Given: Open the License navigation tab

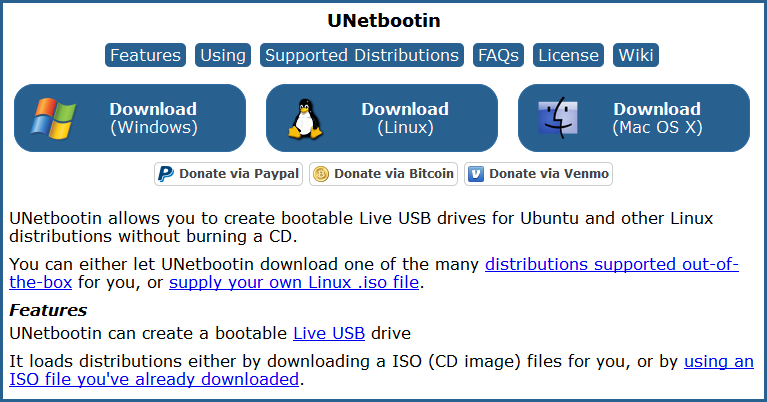Looking at the screenshot, I should (568, 55).
